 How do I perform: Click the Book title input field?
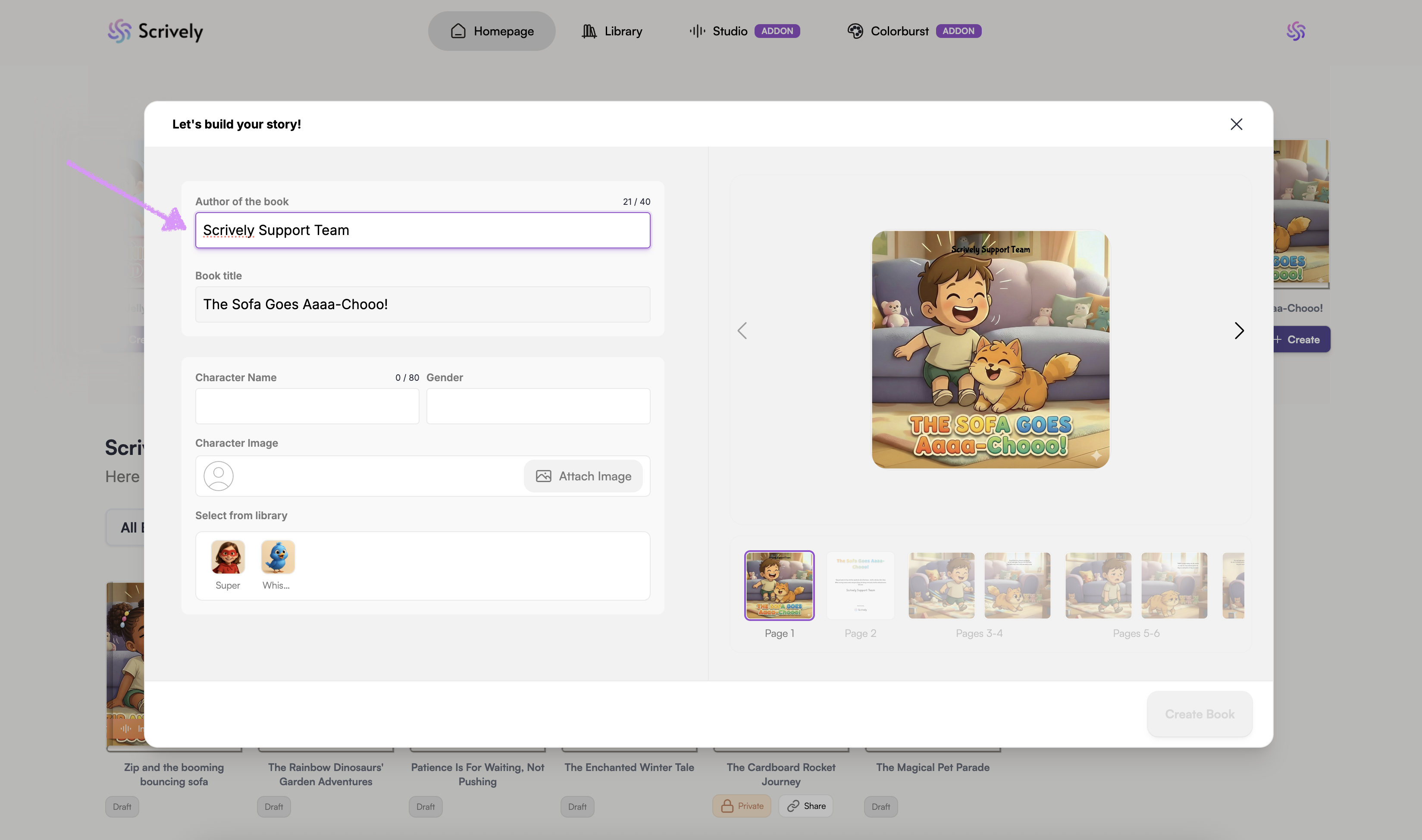pos(422,304)
